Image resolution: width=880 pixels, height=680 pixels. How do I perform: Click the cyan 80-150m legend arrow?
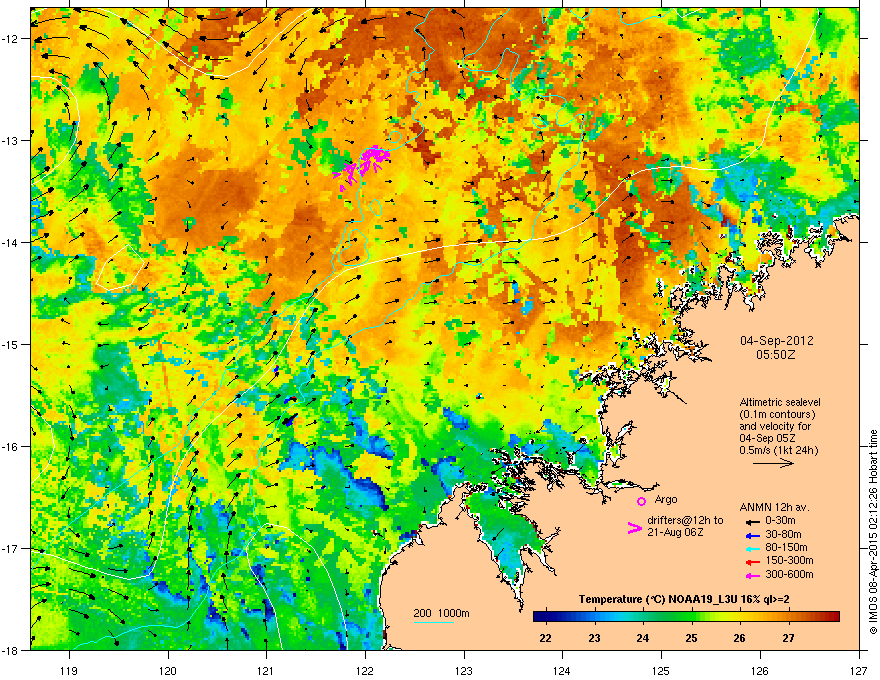751,548
